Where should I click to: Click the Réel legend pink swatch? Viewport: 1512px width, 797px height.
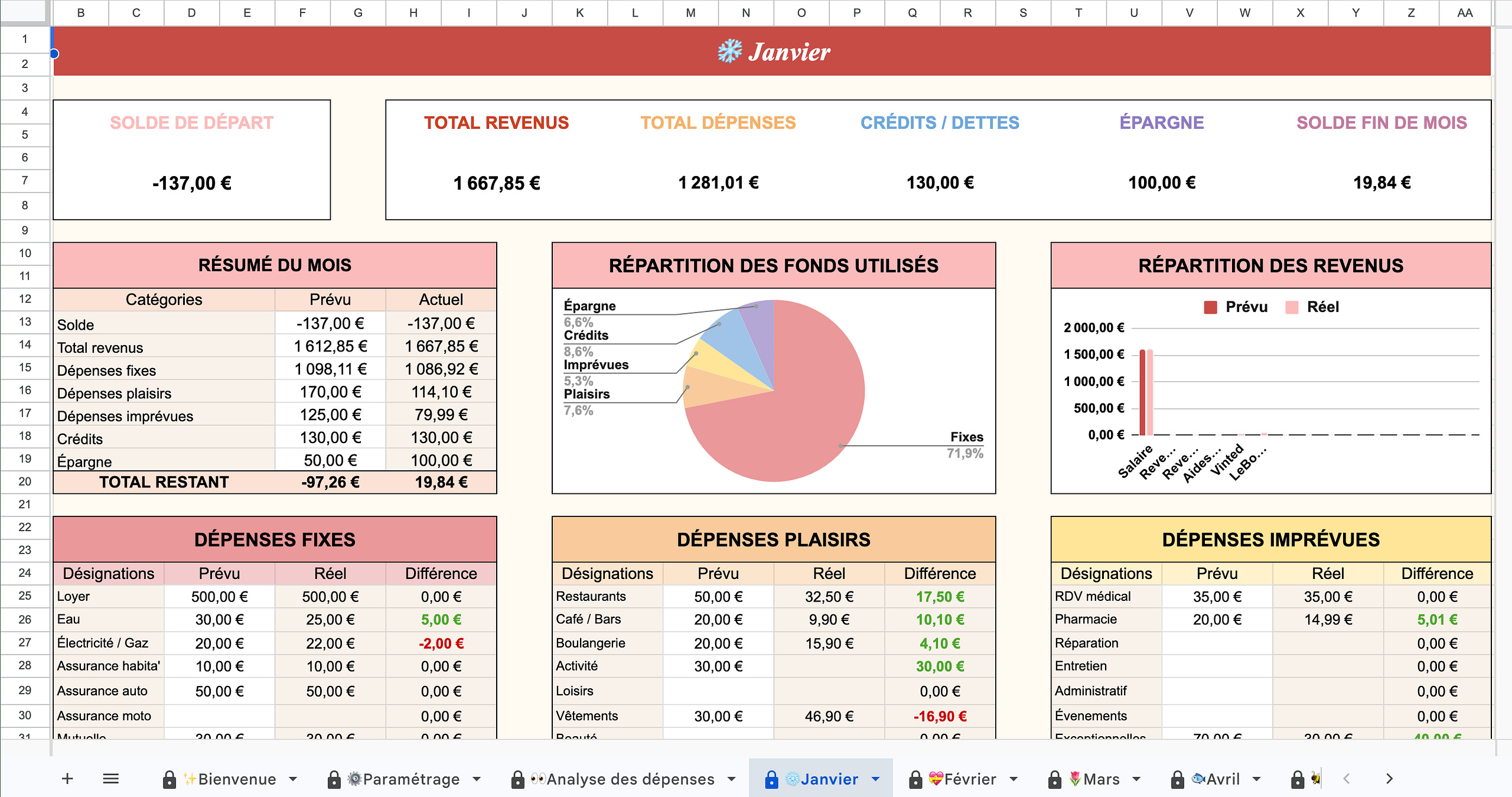coord(1292,307)
